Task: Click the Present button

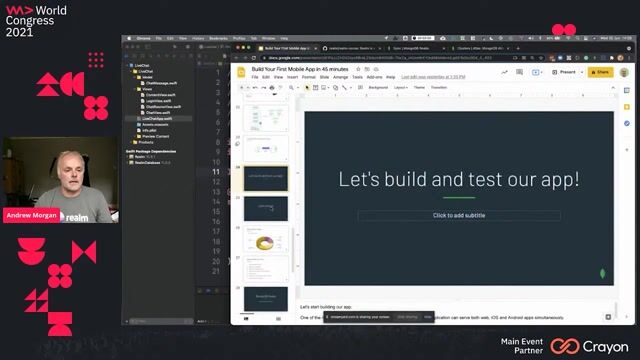Action: coord(564,72)
